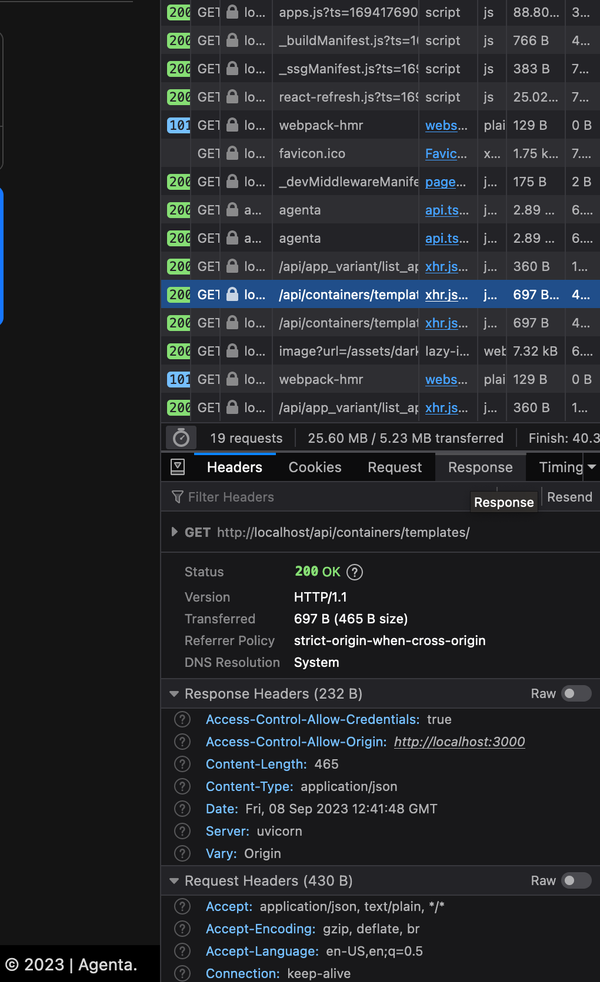
Task: Click the stopwatch performance analysis icon
Action: [180, 438]
